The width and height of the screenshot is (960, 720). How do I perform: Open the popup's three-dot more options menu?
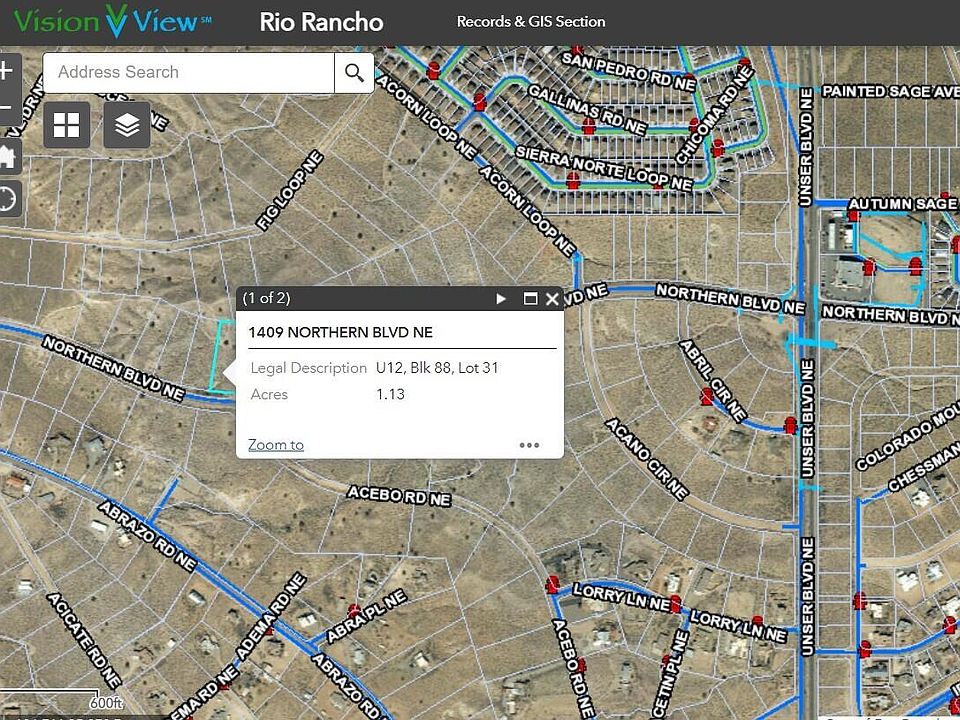coord(529,446)
